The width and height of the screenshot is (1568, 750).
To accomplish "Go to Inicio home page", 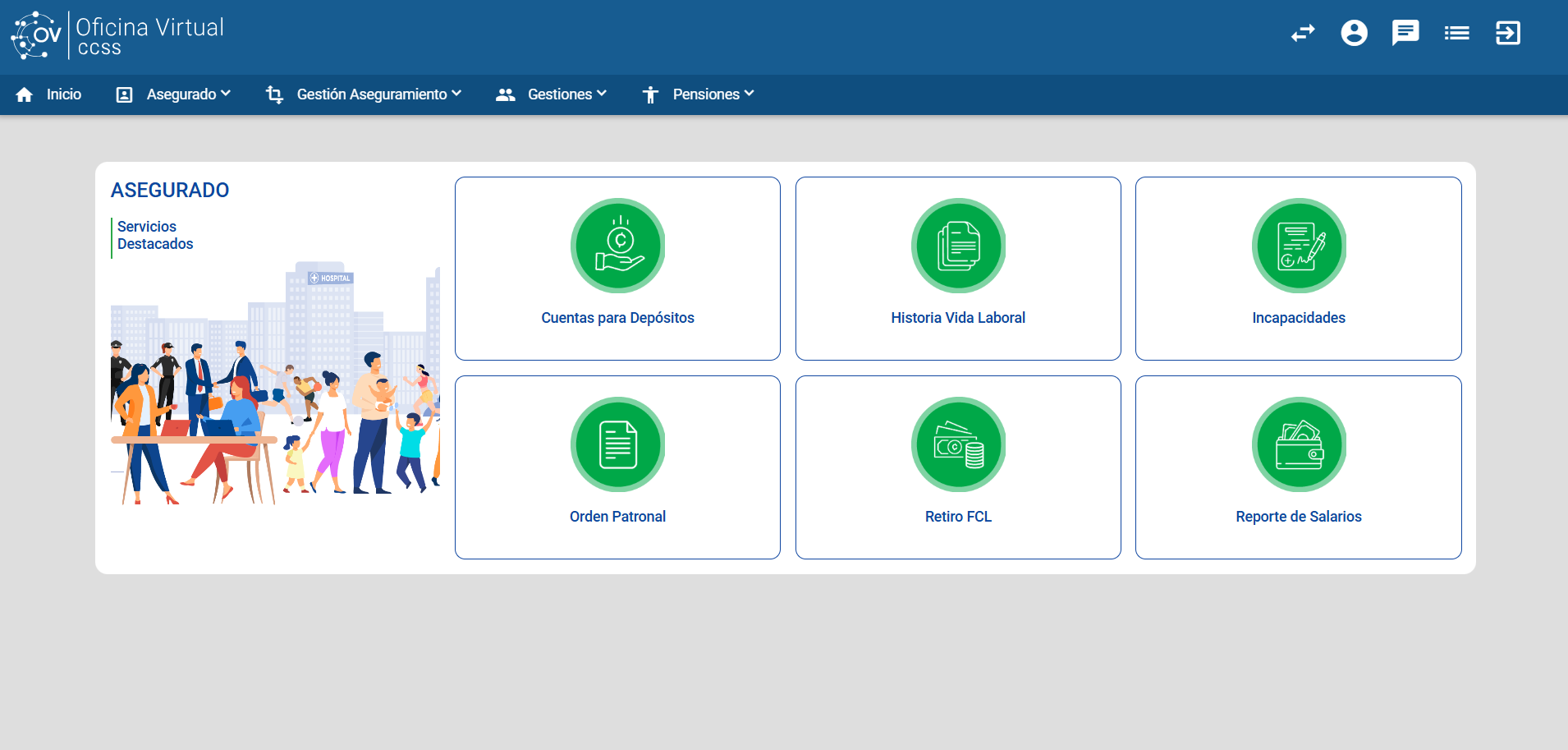I will click(48, 94).
